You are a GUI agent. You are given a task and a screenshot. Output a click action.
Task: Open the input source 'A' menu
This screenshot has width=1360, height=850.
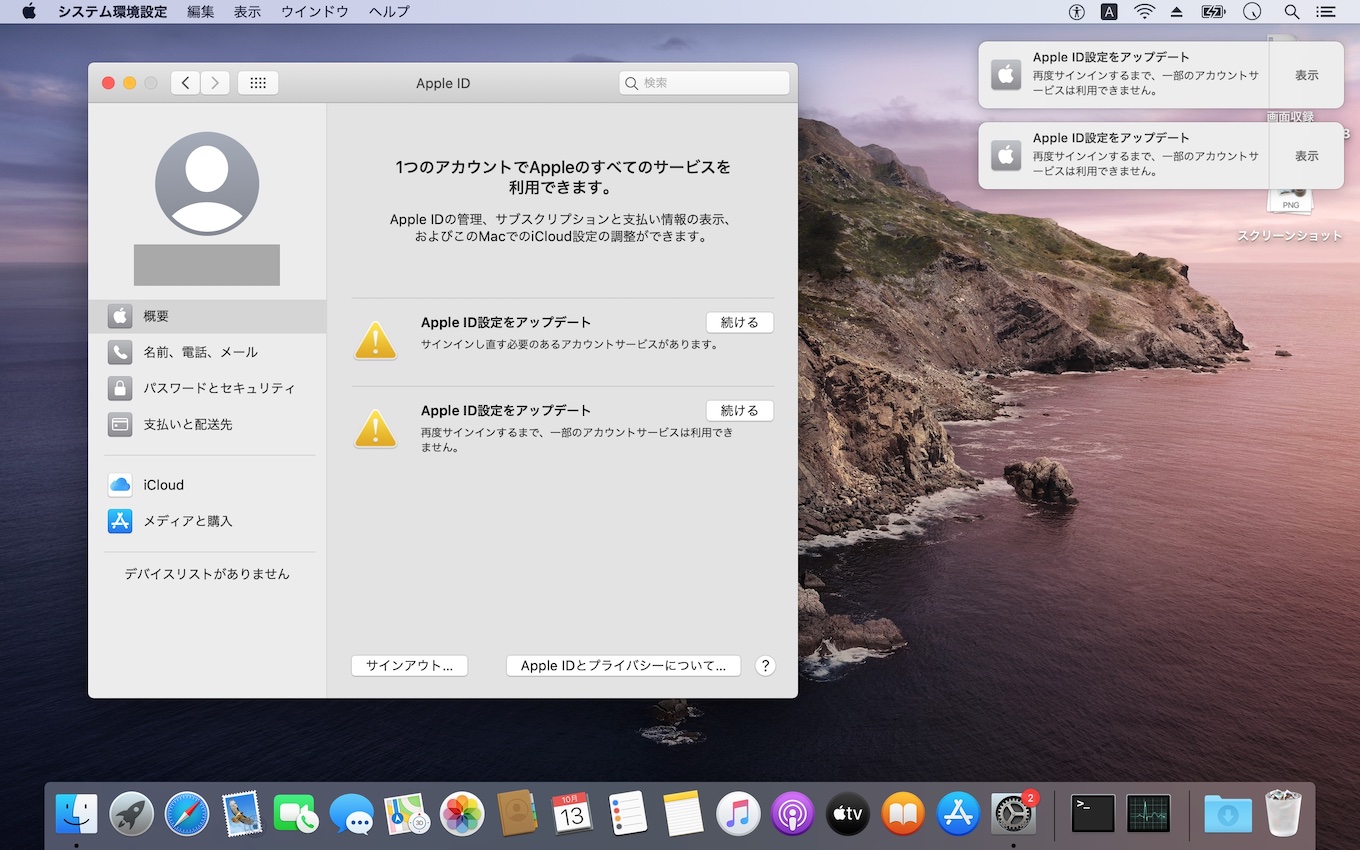tap(1109, 12)
